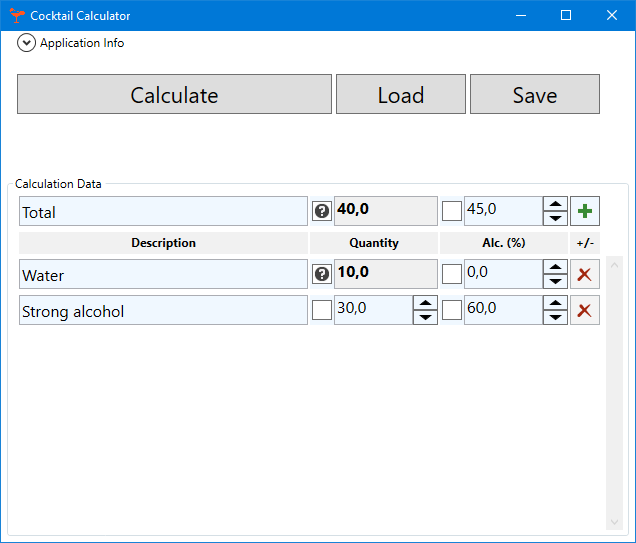
Task: Click the Water quantity field showing 10,0
Action: point(386,275)
